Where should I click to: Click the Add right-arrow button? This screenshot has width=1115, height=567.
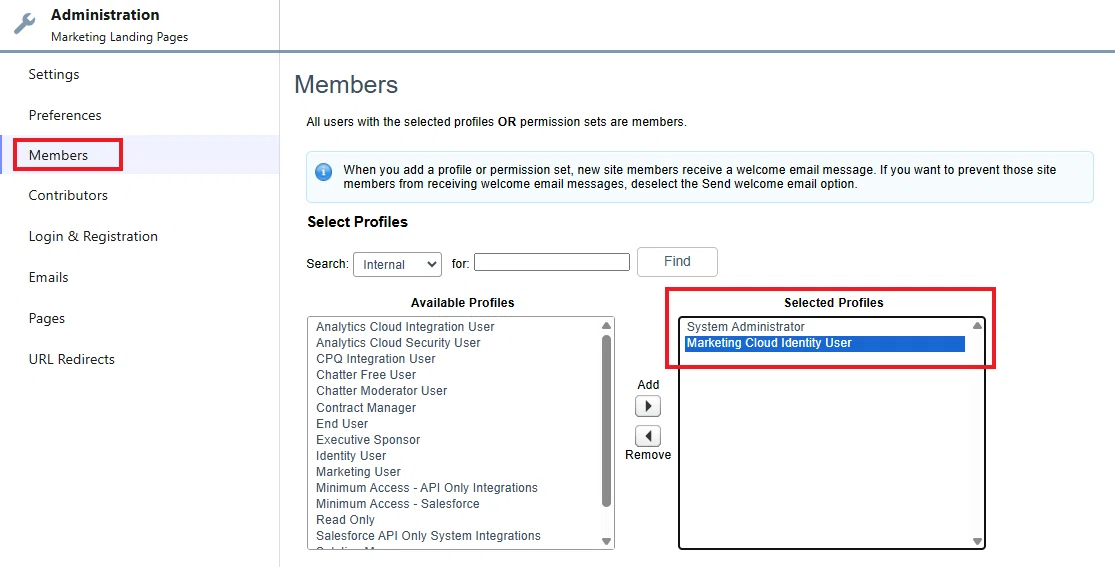(648, 406)
